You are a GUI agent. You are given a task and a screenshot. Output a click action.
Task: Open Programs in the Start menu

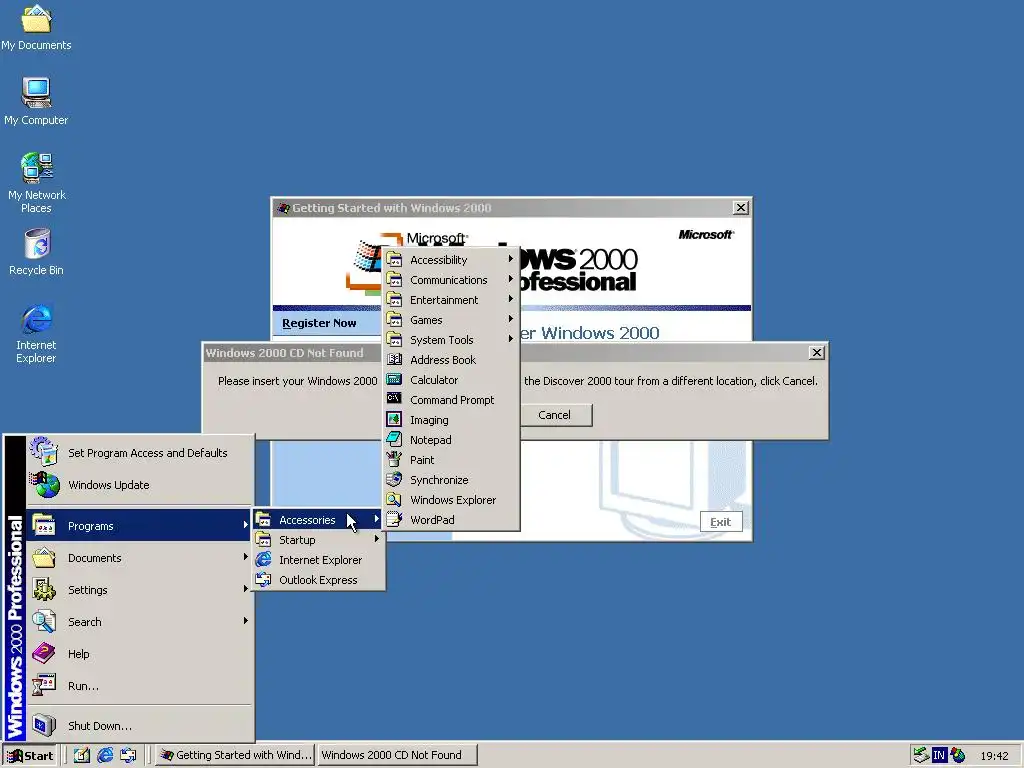click(x=139, y=526)
